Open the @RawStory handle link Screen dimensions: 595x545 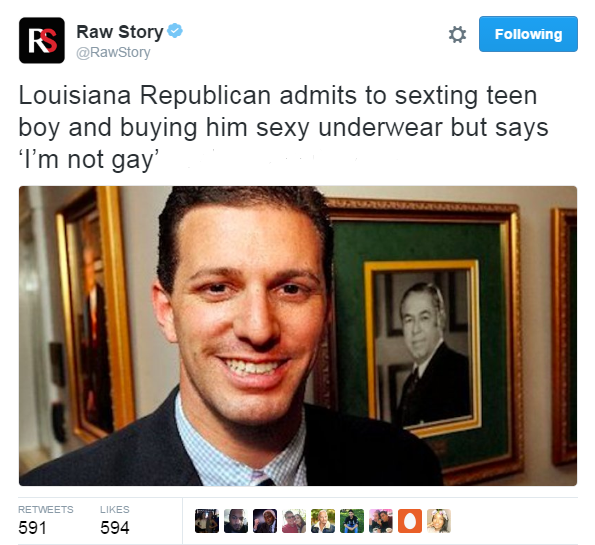(x=113, y=52)
